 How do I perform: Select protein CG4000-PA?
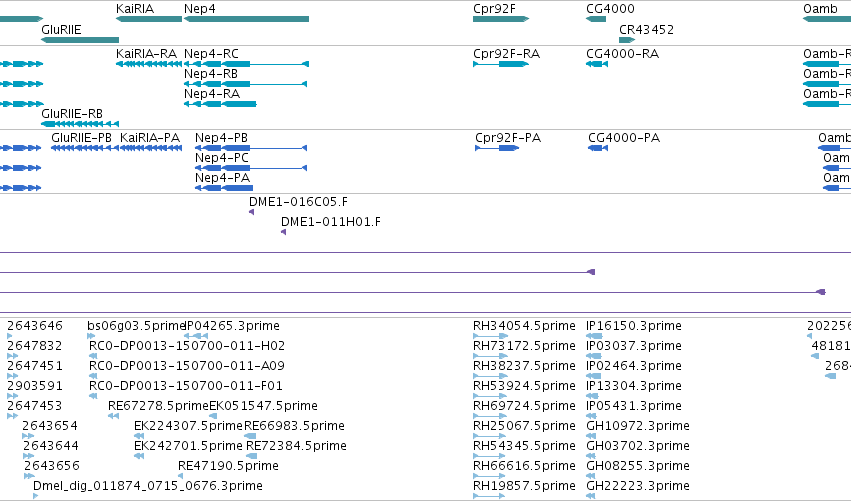(598, 148)
